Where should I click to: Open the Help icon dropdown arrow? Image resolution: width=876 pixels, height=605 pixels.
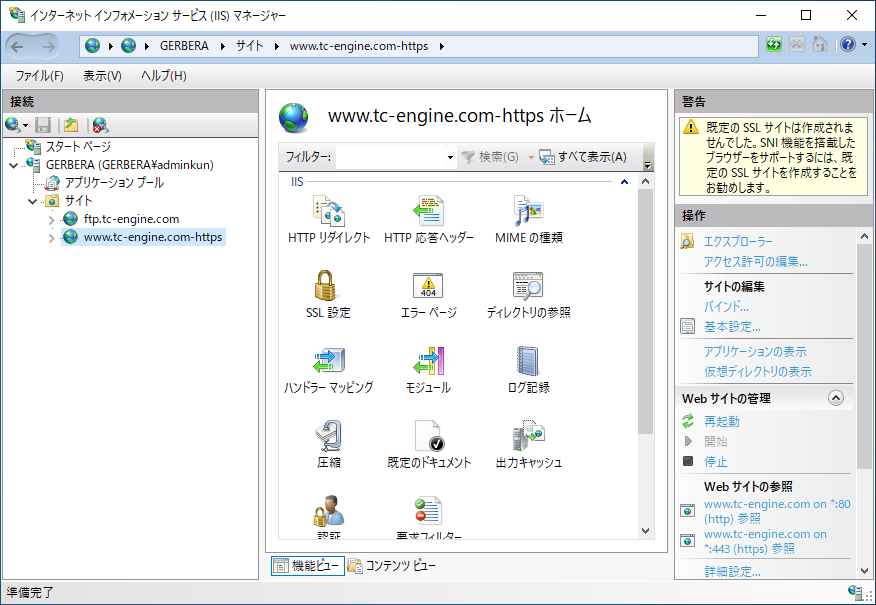click(x=864, y=45)
